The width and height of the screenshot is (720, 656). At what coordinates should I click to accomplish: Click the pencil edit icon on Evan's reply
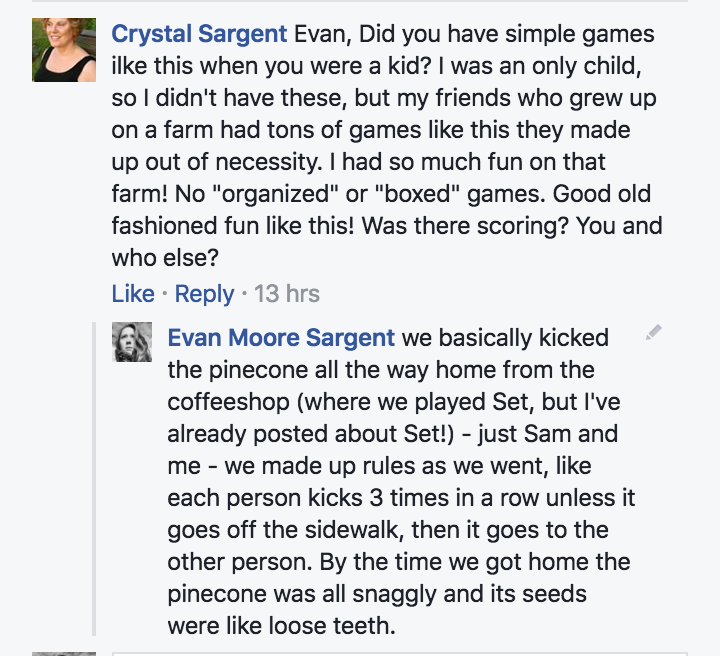654,333
